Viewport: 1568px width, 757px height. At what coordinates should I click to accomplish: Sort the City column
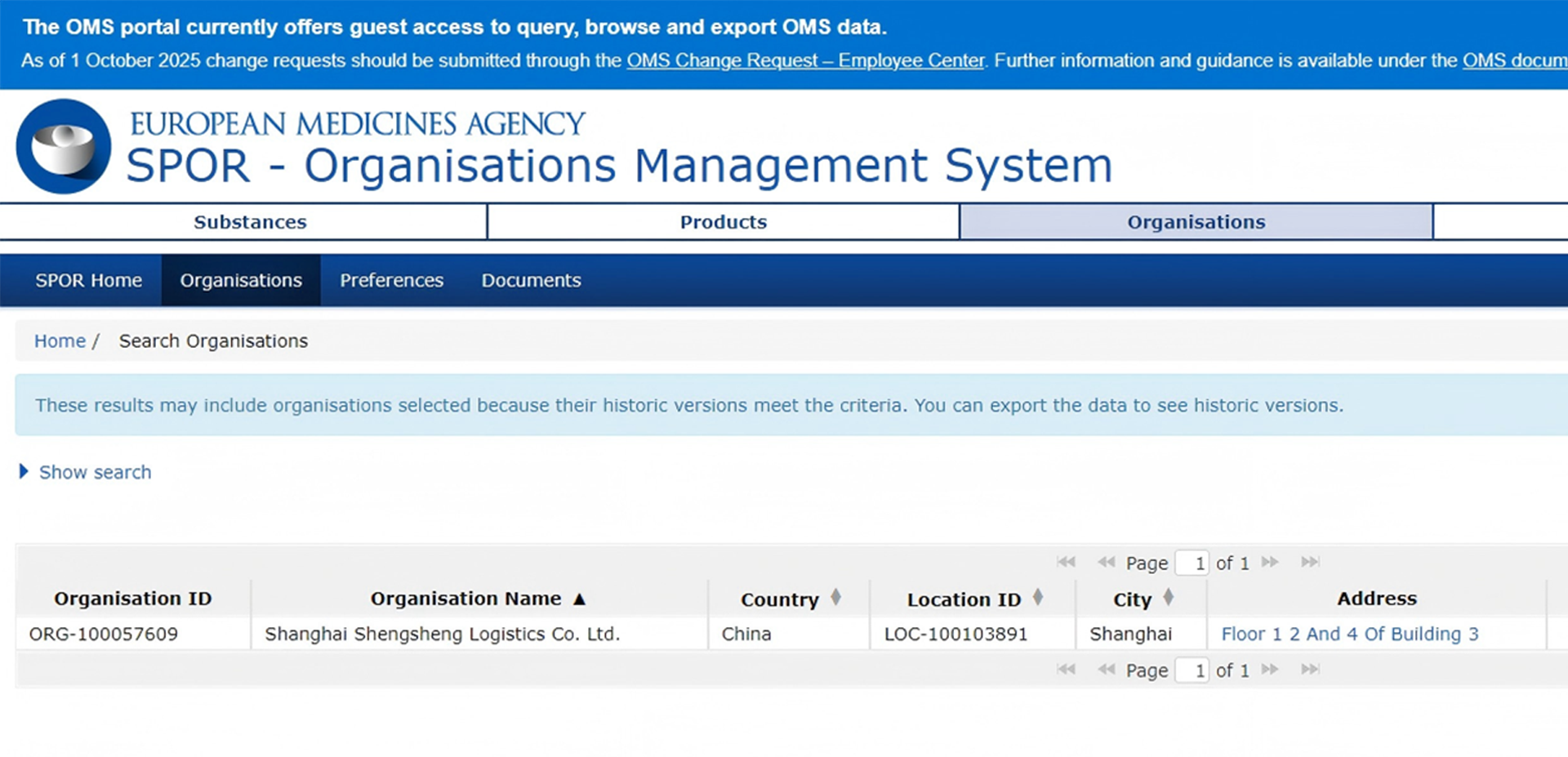tap(1168, 598)
